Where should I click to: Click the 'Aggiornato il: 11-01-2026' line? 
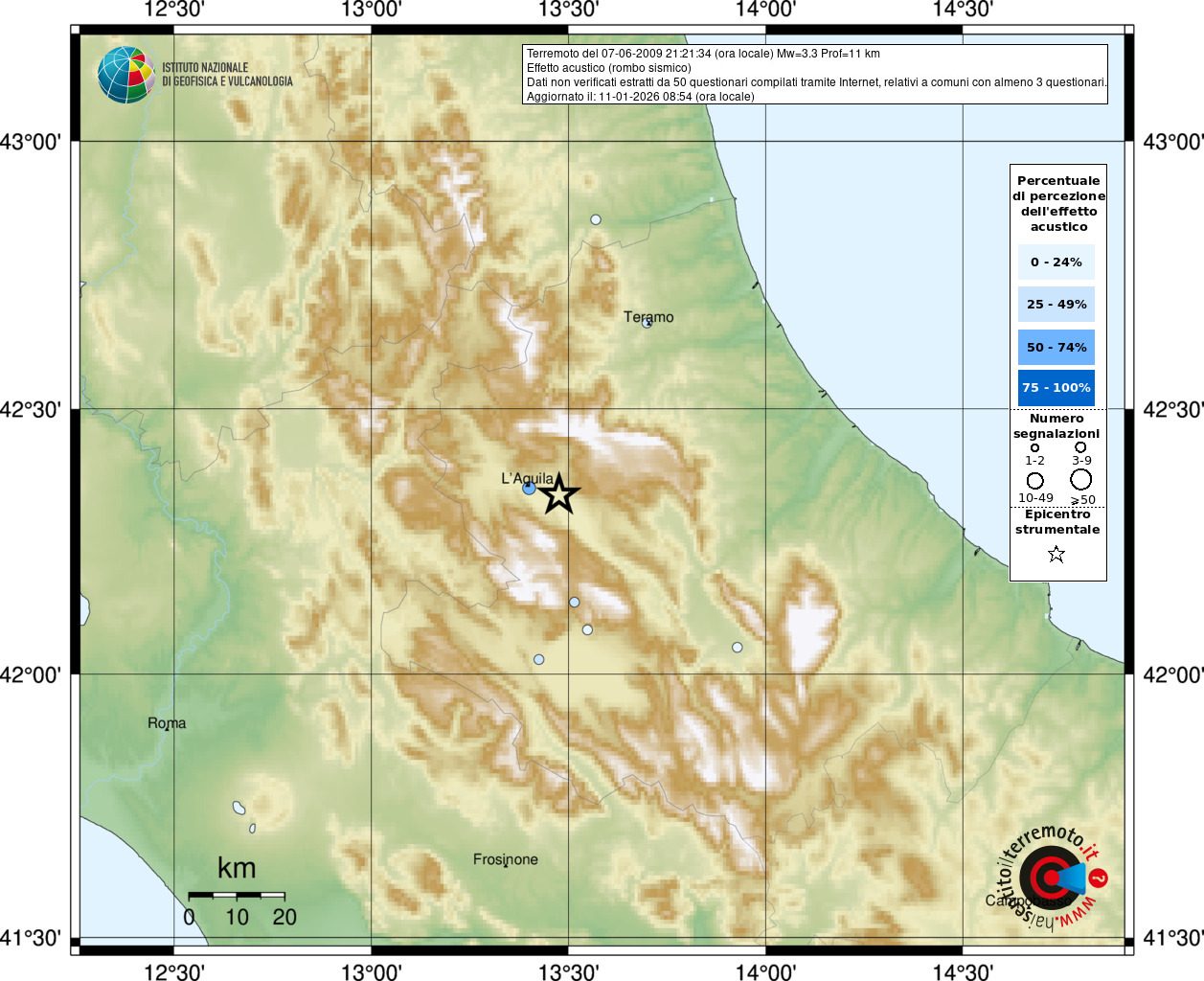pyautogui.click(x=641, y=97)
